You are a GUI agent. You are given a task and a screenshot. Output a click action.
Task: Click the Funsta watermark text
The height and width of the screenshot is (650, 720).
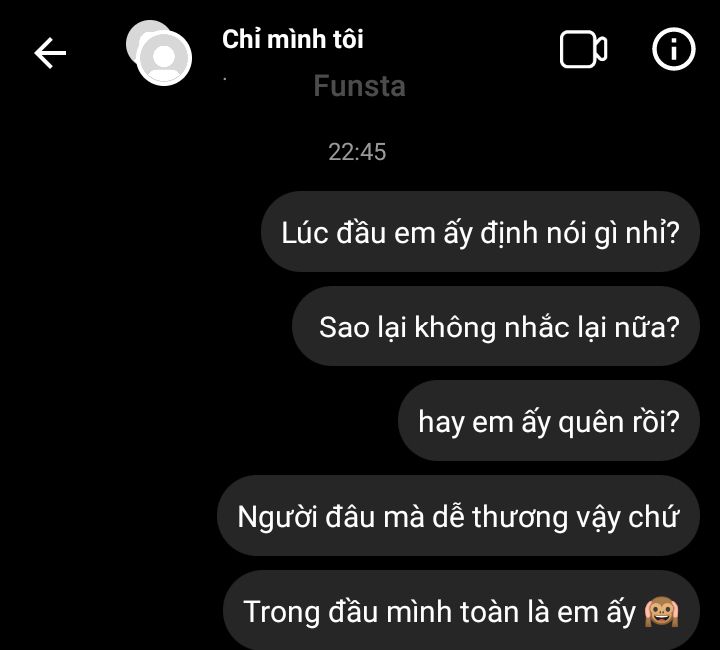(360, 86)
